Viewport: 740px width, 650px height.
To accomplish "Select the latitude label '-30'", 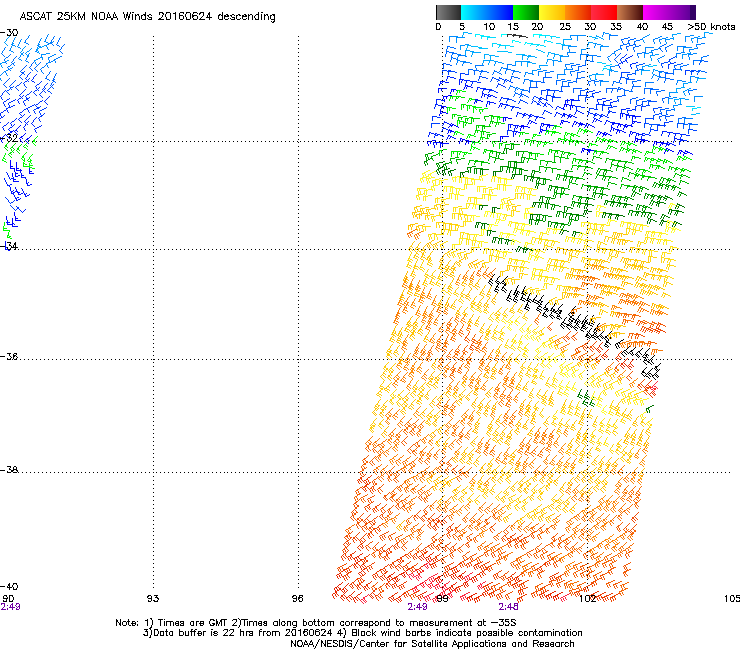I will pyautogui.click(x=9, y=33).
